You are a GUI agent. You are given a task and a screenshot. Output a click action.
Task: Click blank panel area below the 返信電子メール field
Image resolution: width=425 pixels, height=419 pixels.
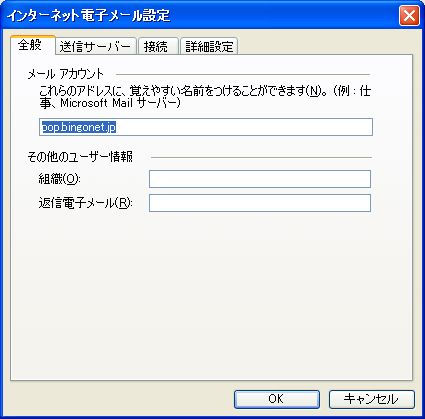211,293
